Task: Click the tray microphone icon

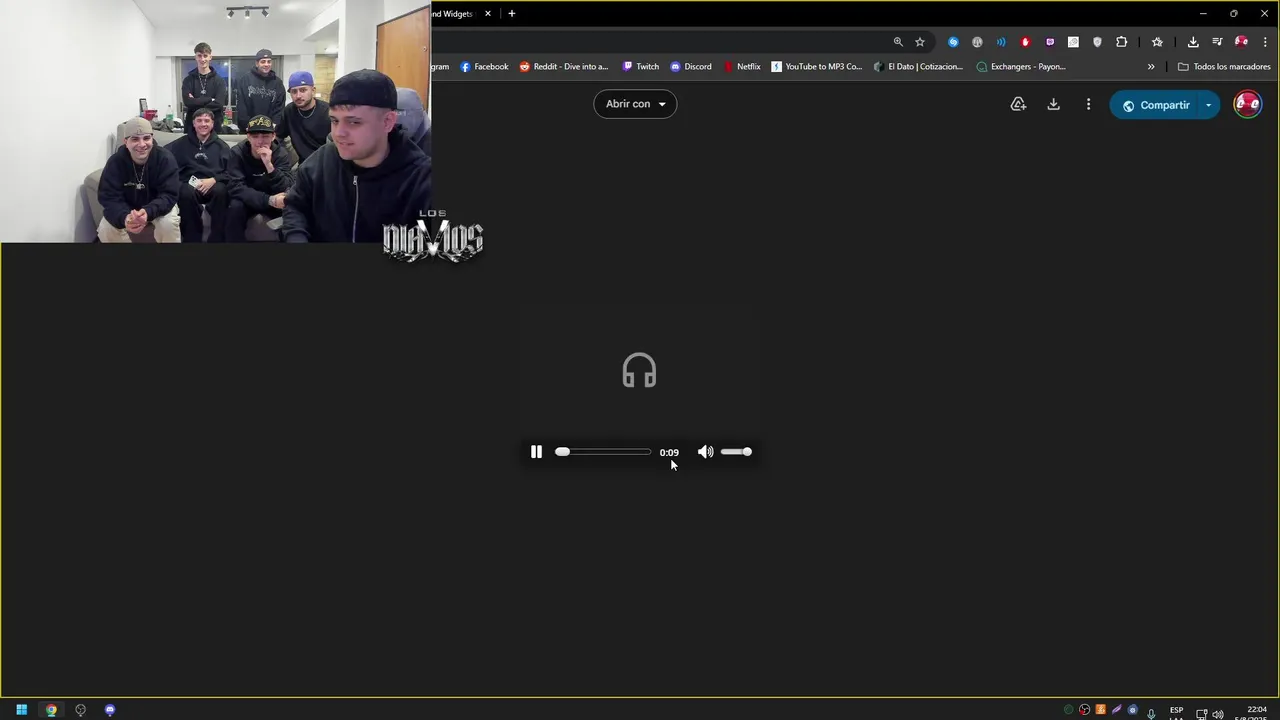Action: [x=1151, y=713]
